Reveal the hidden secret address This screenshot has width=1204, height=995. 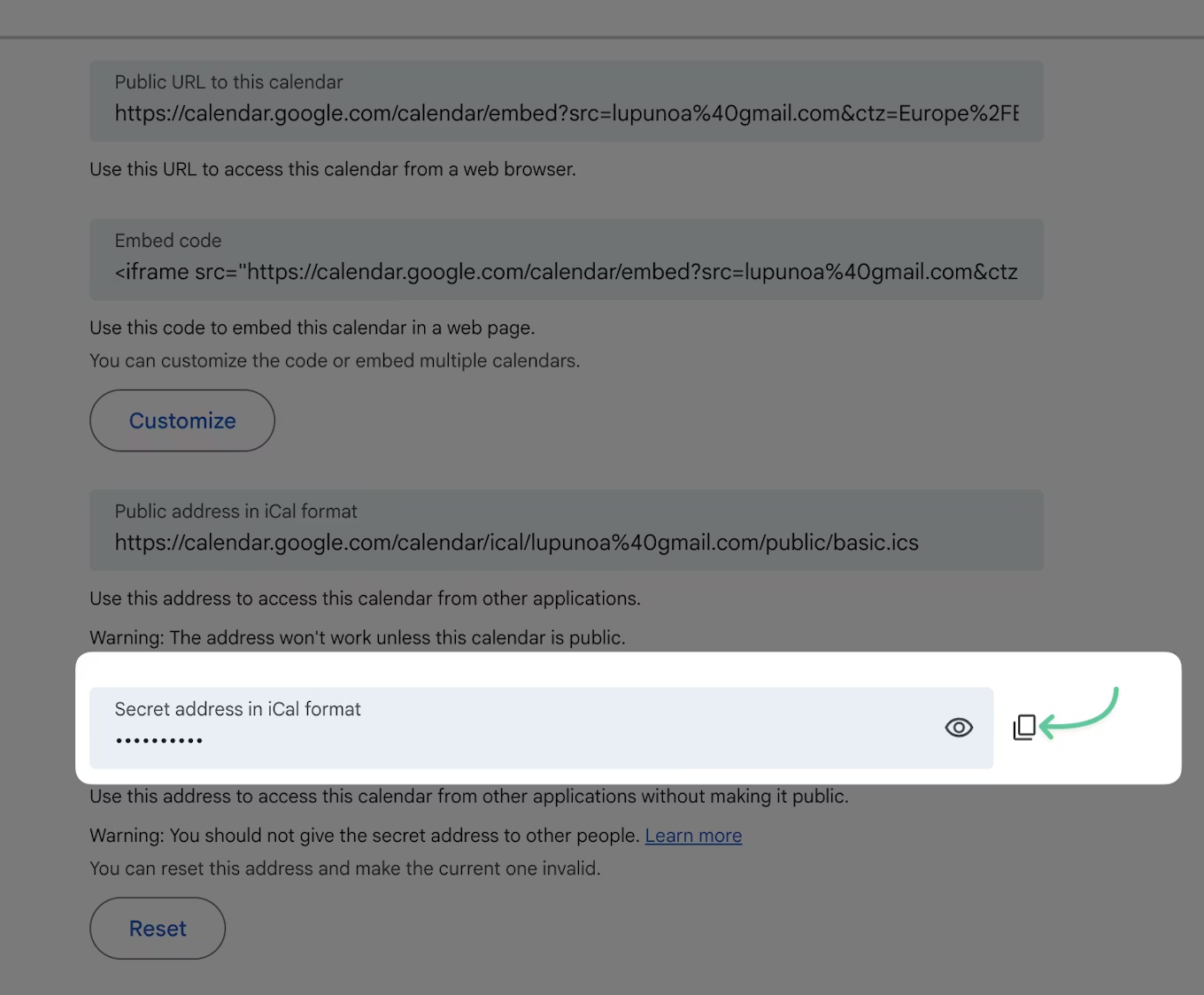[959, 728]
